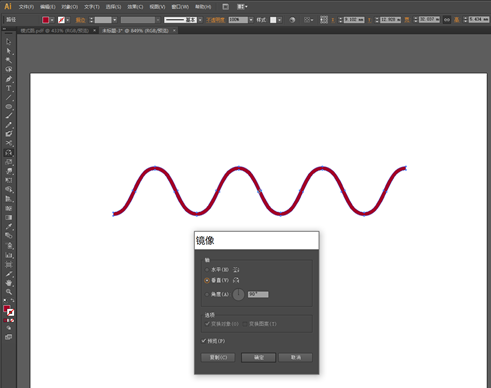Click Cancel button in Reflect dialog
The image size is (491, 388).
(x=296, y=357)
